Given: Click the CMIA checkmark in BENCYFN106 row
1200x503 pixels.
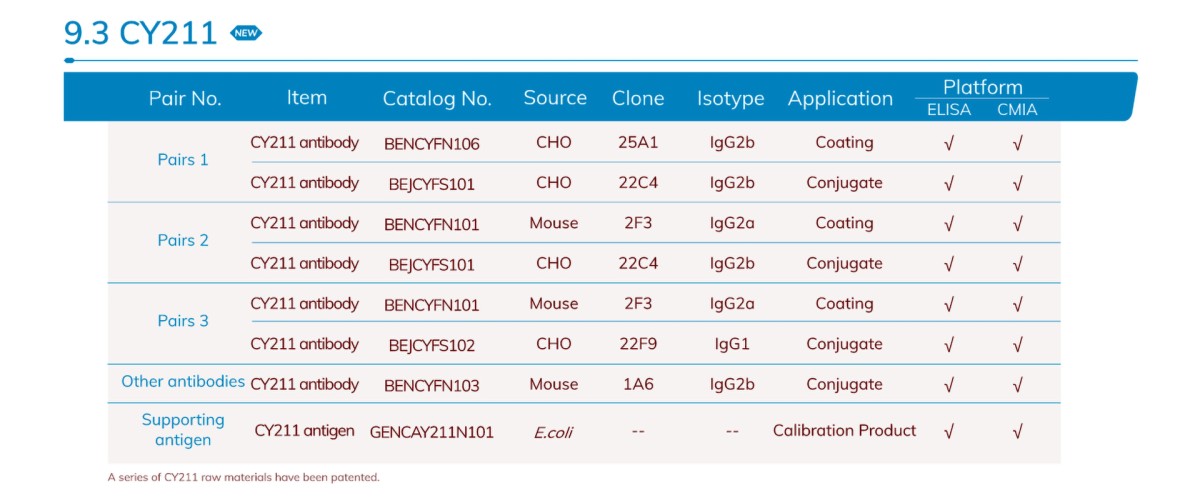Looking at the screenshot, I should pos(1017,143).
